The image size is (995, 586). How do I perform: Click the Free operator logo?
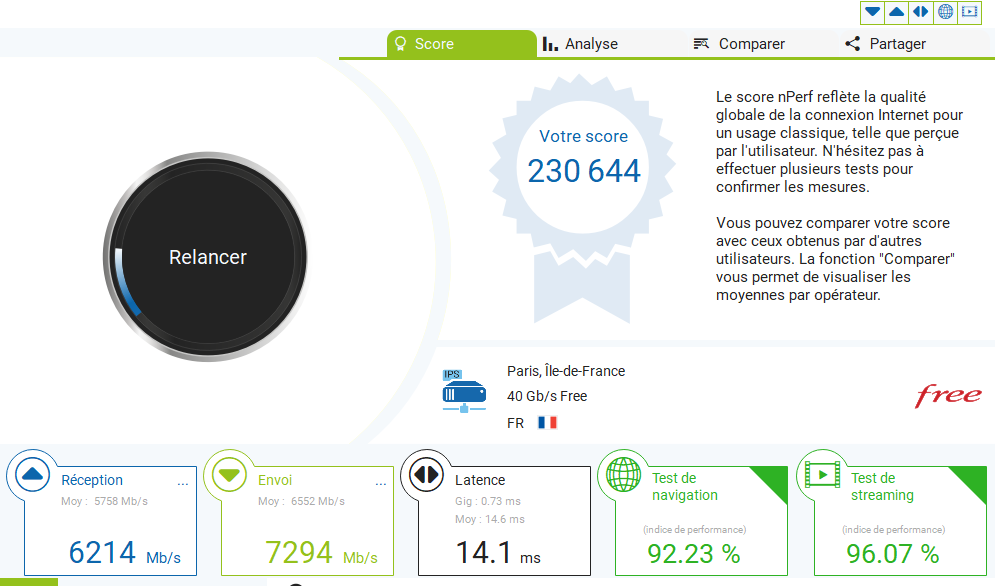click(x=948, y=396)
